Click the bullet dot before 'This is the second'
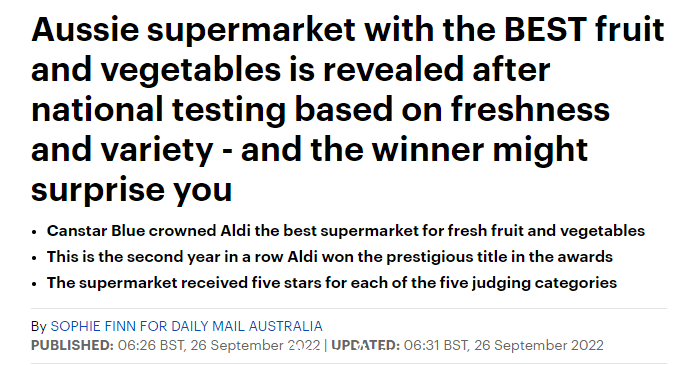Image resolution: width=678 pixels, height=365 pixels. pos(34,258)
